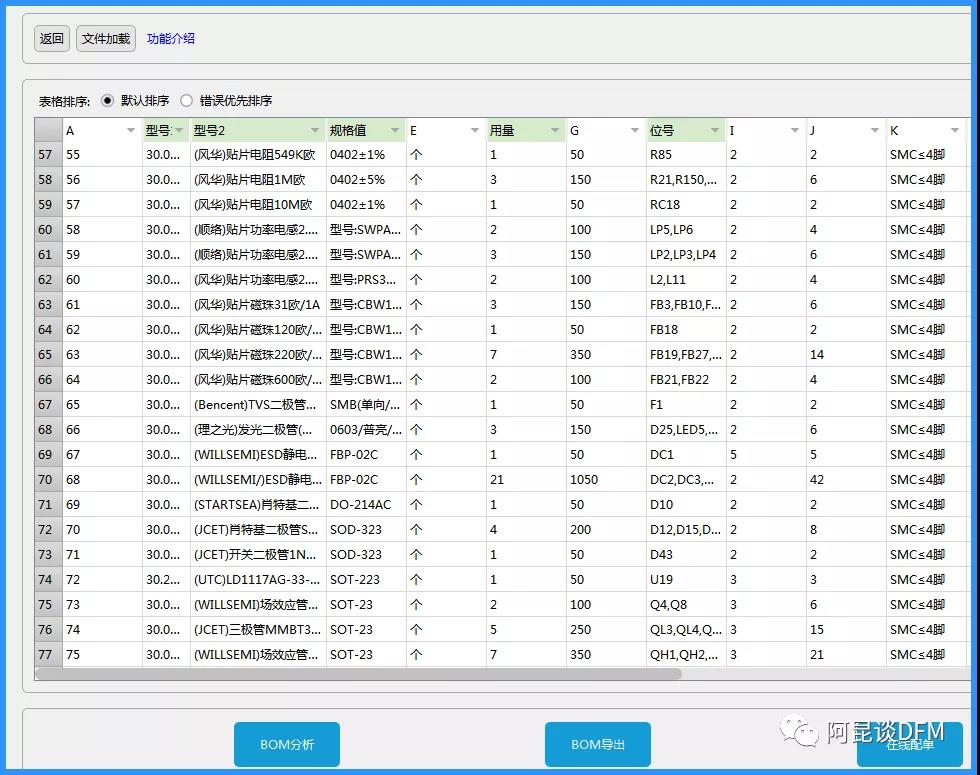Click cell (风华)贴片电阻10M欧

[258, 204]
